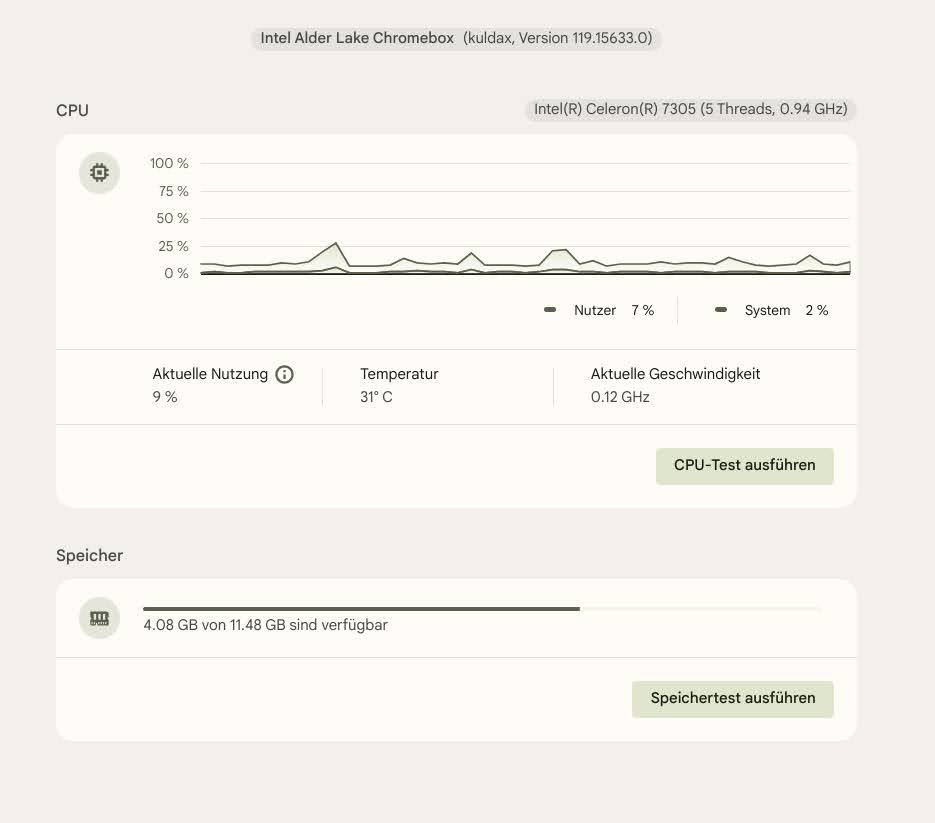This screenshot has width=935, height=823.
Task: Click the Intel Celeron 7305 processor chip
Action: [x=690, y=109]
